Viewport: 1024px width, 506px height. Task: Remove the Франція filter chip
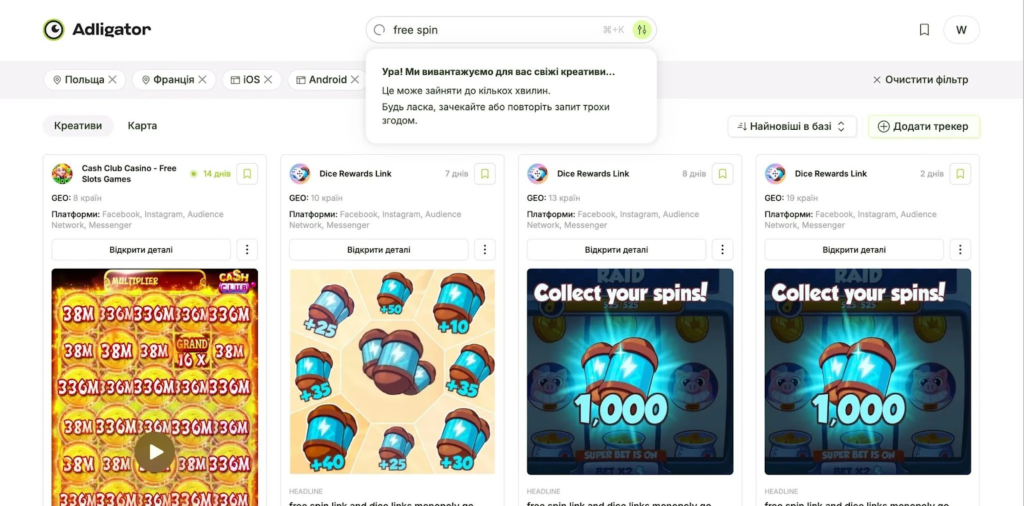point(202,80)
